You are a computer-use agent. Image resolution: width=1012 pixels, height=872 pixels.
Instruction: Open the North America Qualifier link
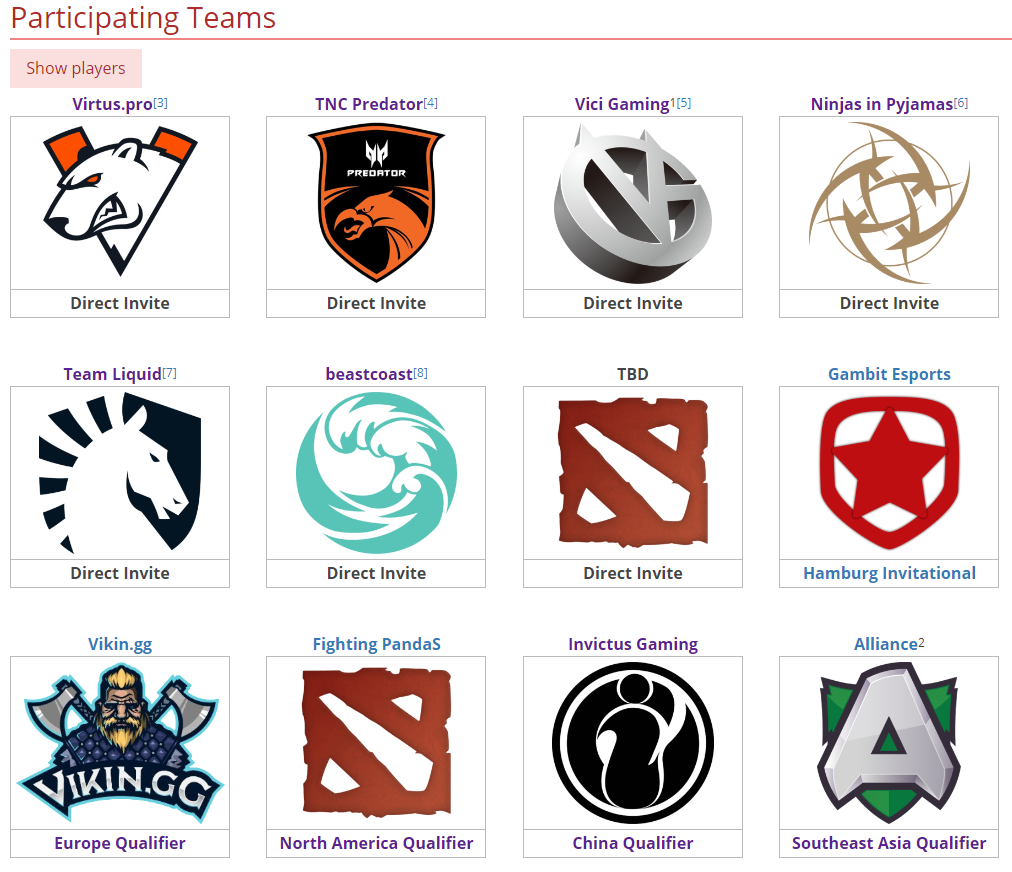(376, 843)
